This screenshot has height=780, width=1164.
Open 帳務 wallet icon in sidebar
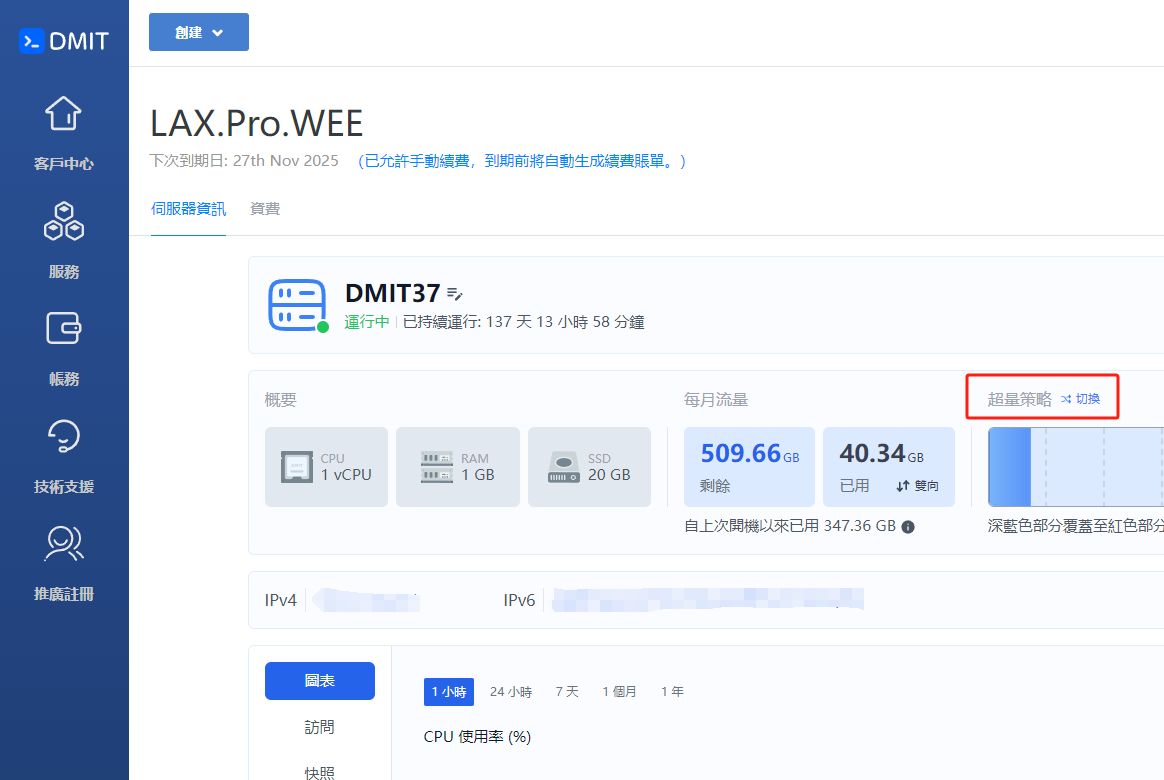[64, 328]
